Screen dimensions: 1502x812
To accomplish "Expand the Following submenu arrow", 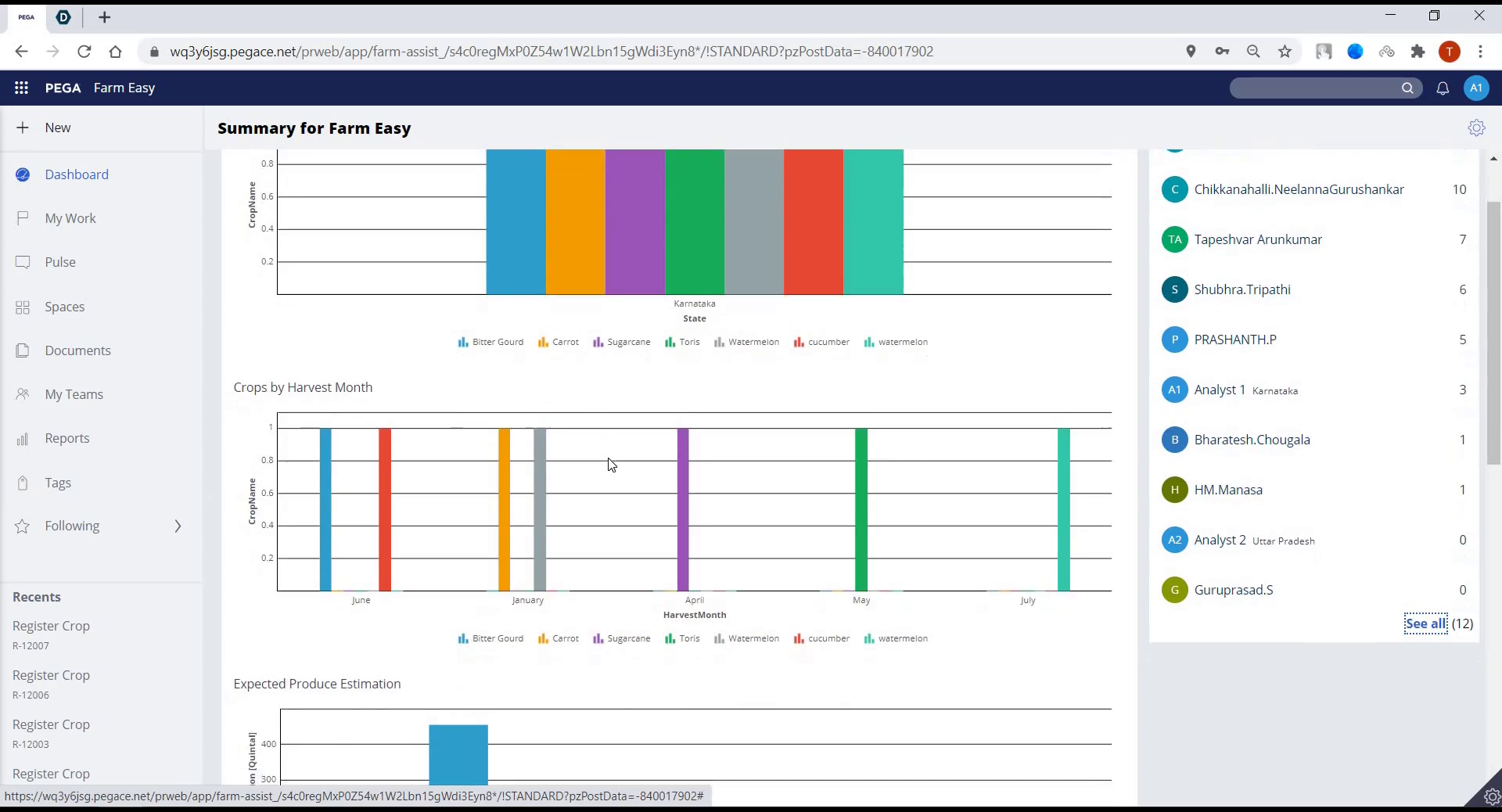I will 178,526.
